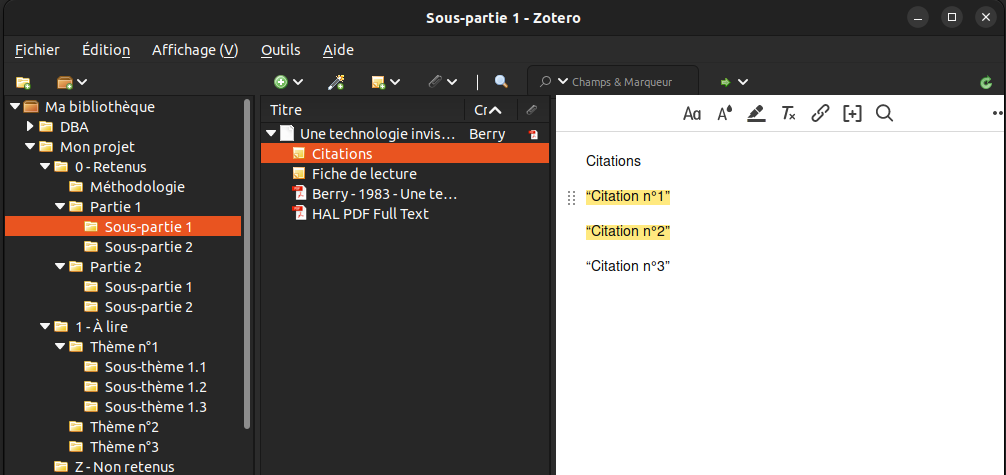Viewport: 1006px width, 475px height.
Task: Collapse the Ma bibliothèque library tree
Action: [x=15, y=107]
